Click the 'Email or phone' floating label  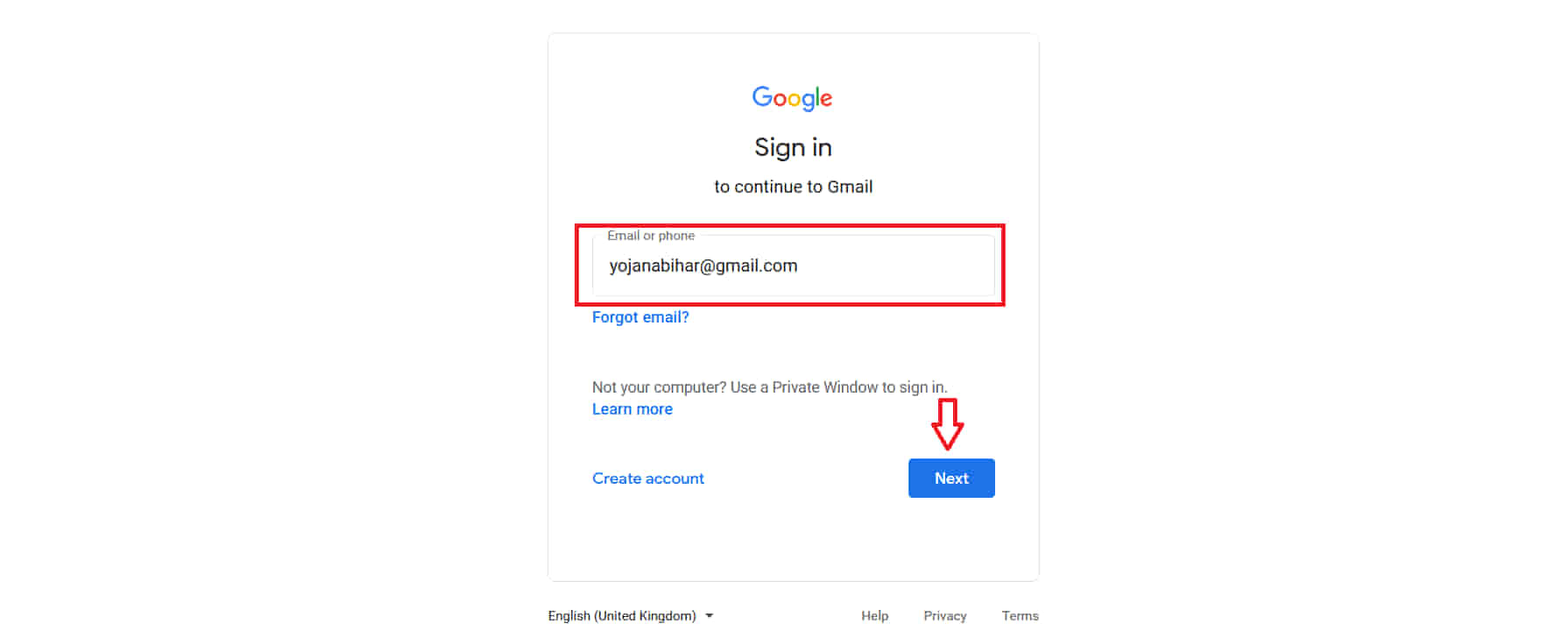[x=651, y=236]
